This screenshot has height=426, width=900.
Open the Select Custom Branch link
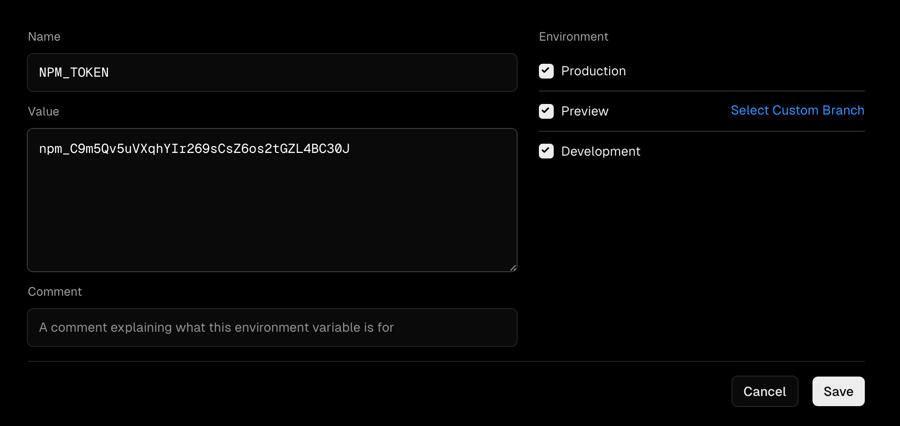(797, 110)
